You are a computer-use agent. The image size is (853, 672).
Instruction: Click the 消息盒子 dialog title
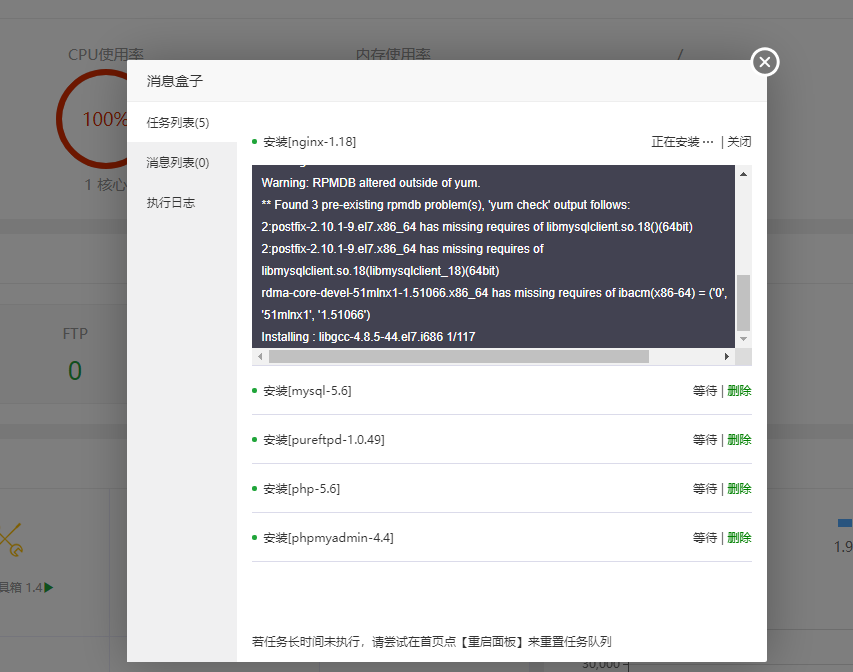click(x=175, y=81)
